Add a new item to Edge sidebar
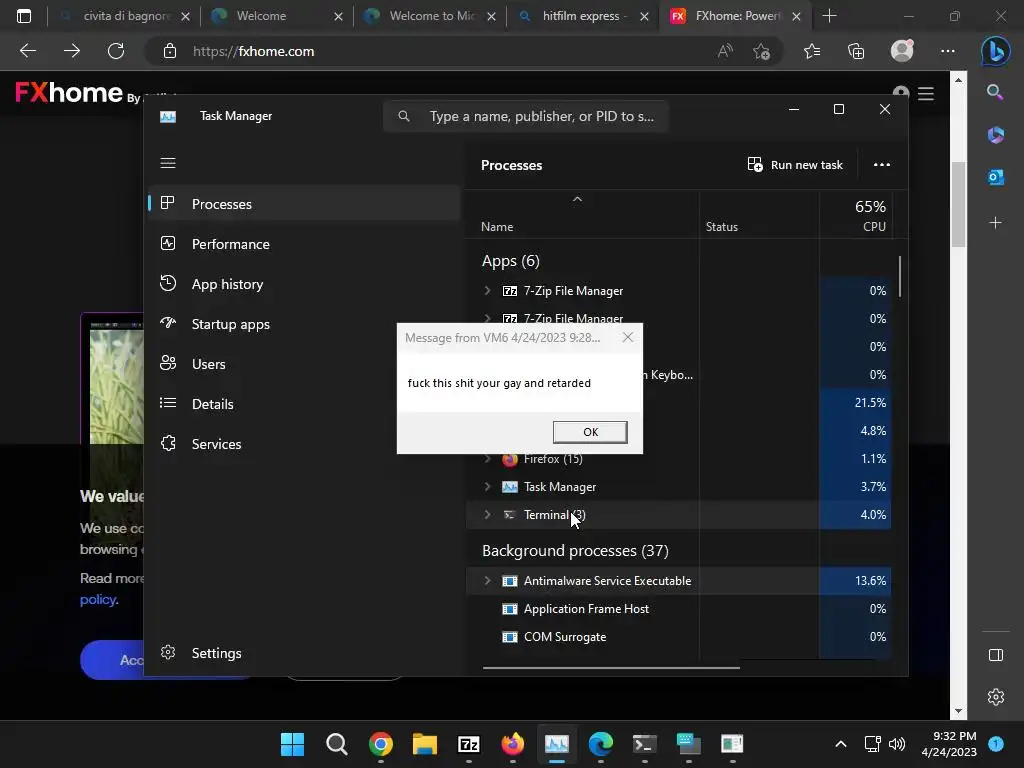The image size is (1024, 768). point(995,223)
